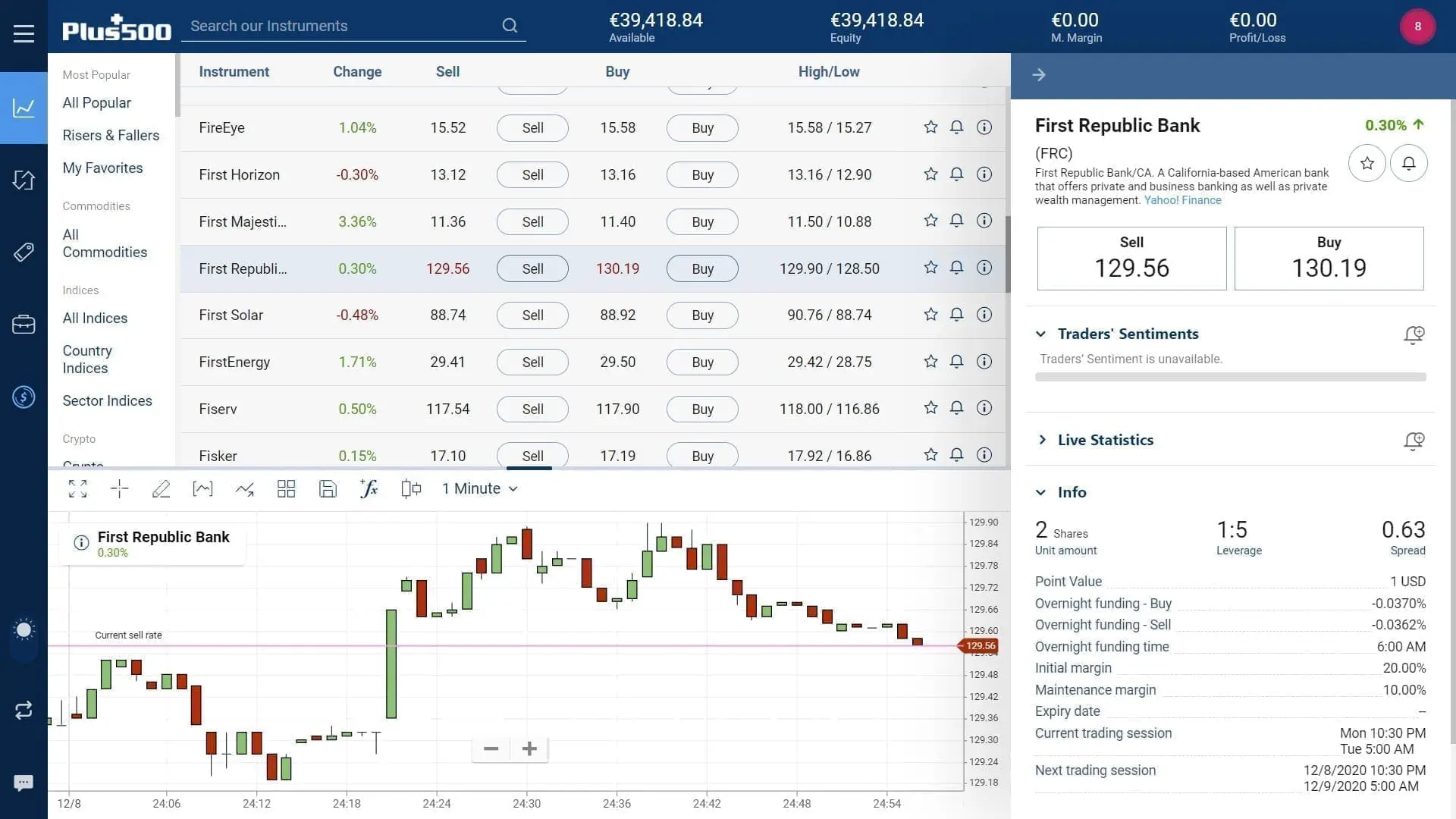Open the 1 Minute timeframe dropdown

(x=480, y=489)
